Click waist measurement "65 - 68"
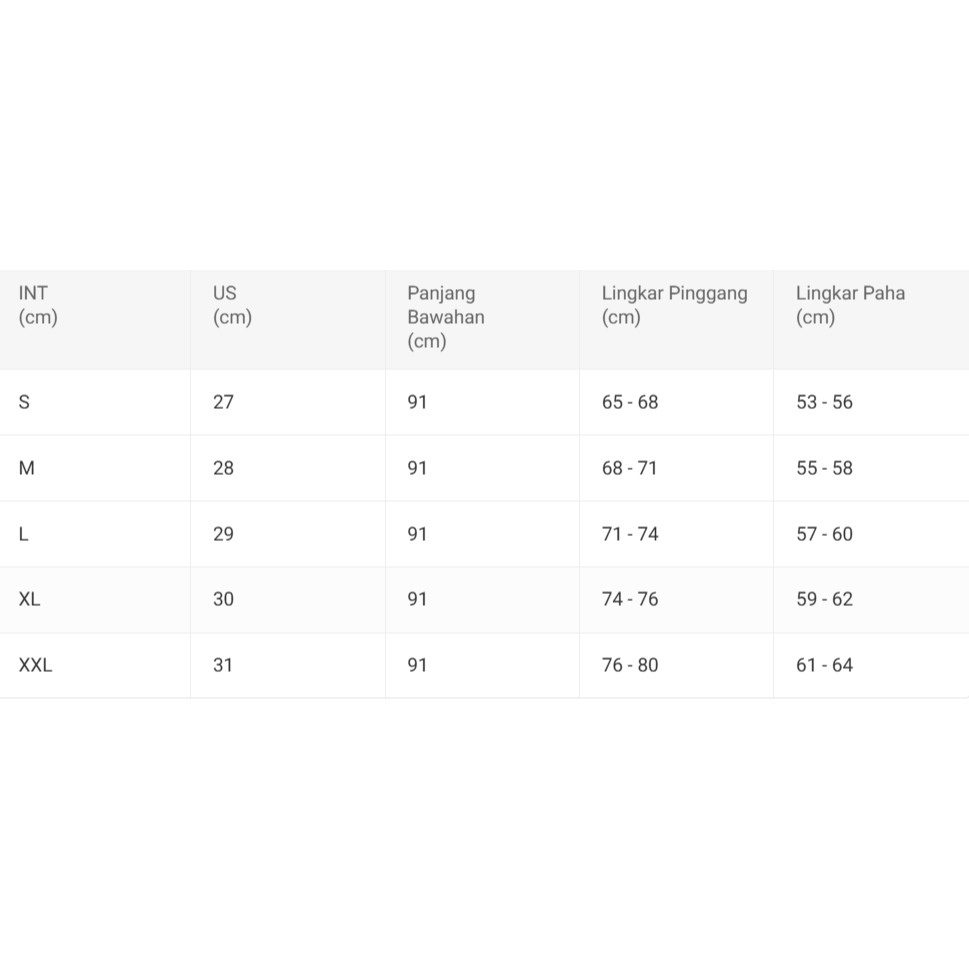Viewport: 969px width, 969px height. coord(630,402)
